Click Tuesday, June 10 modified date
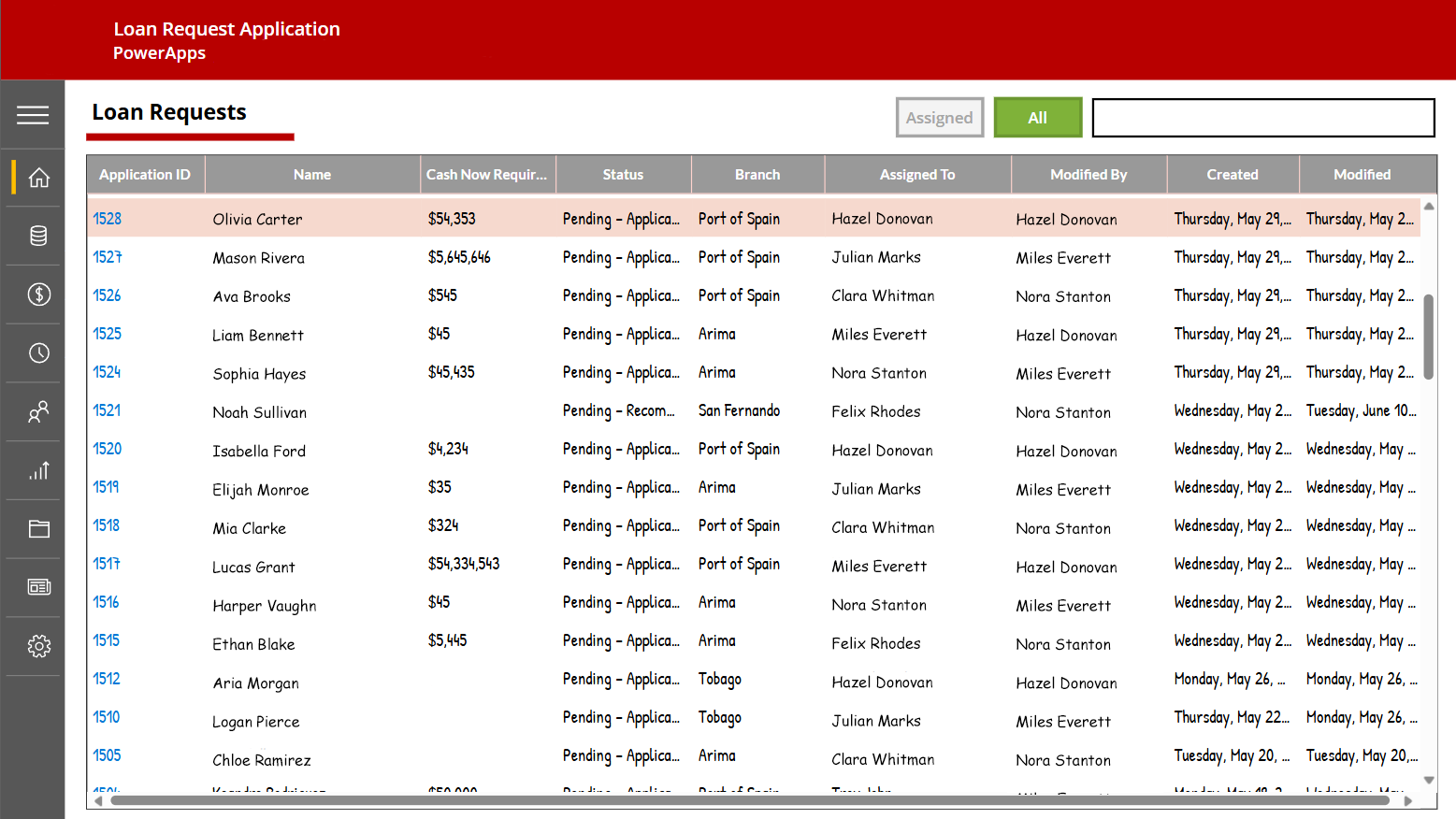This screenshot has height=819, width=1456. [x=1361, y=410]
